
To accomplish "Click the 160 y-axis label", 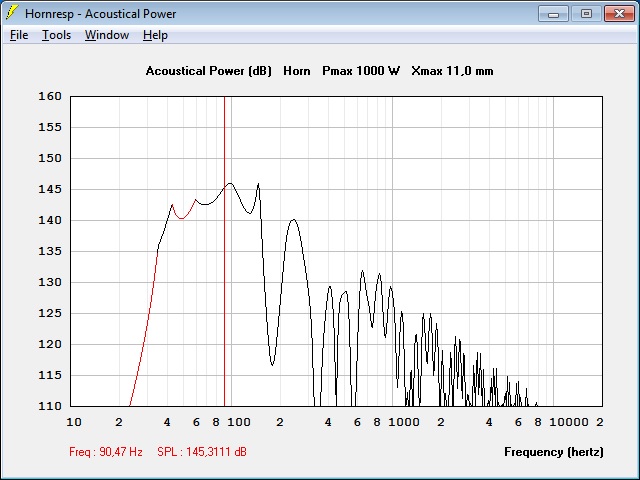I will [x=50, y=96].
